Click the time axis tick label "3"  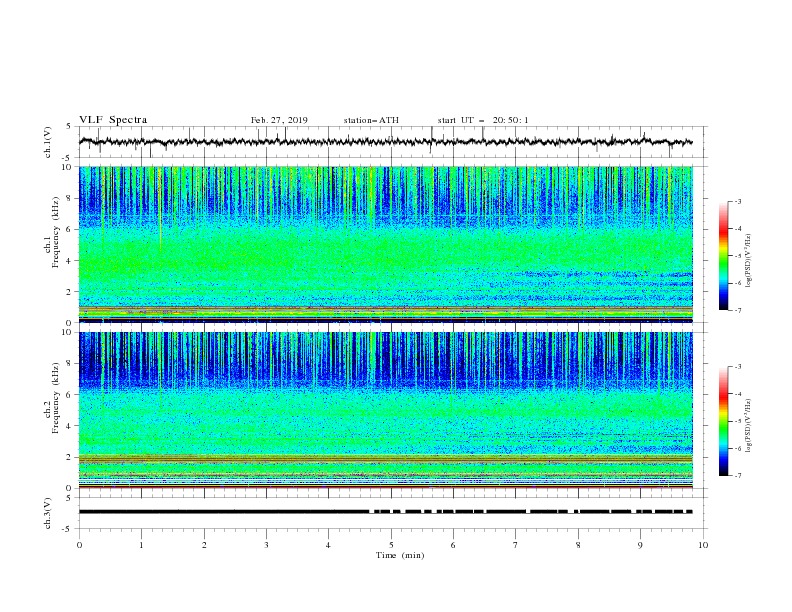(x=266, y=545)
